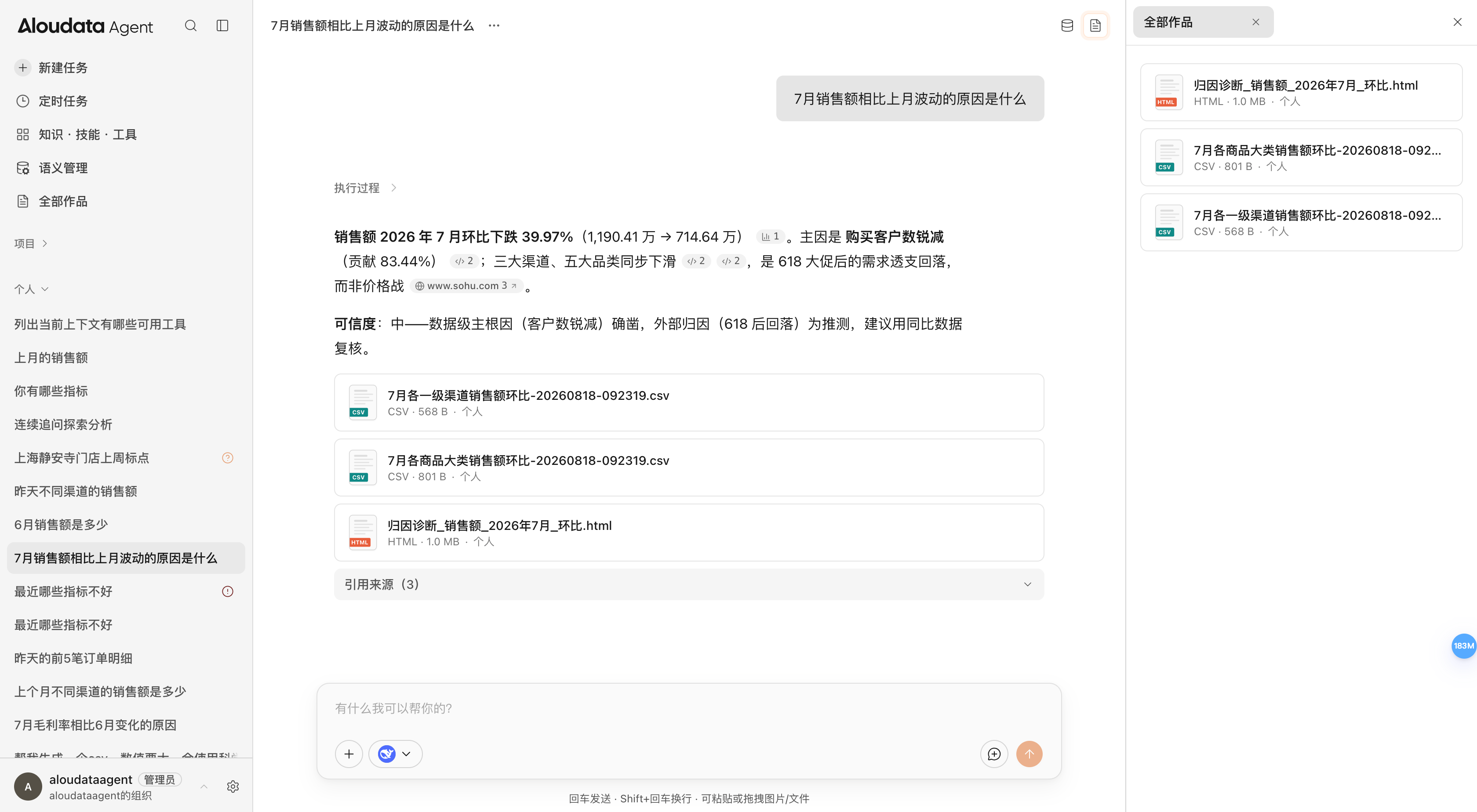Expand 引用来源（3）section
Image resolution: width=1477 pixels, height=812 pixels.
pyautogui.click(x=689, y=584)
